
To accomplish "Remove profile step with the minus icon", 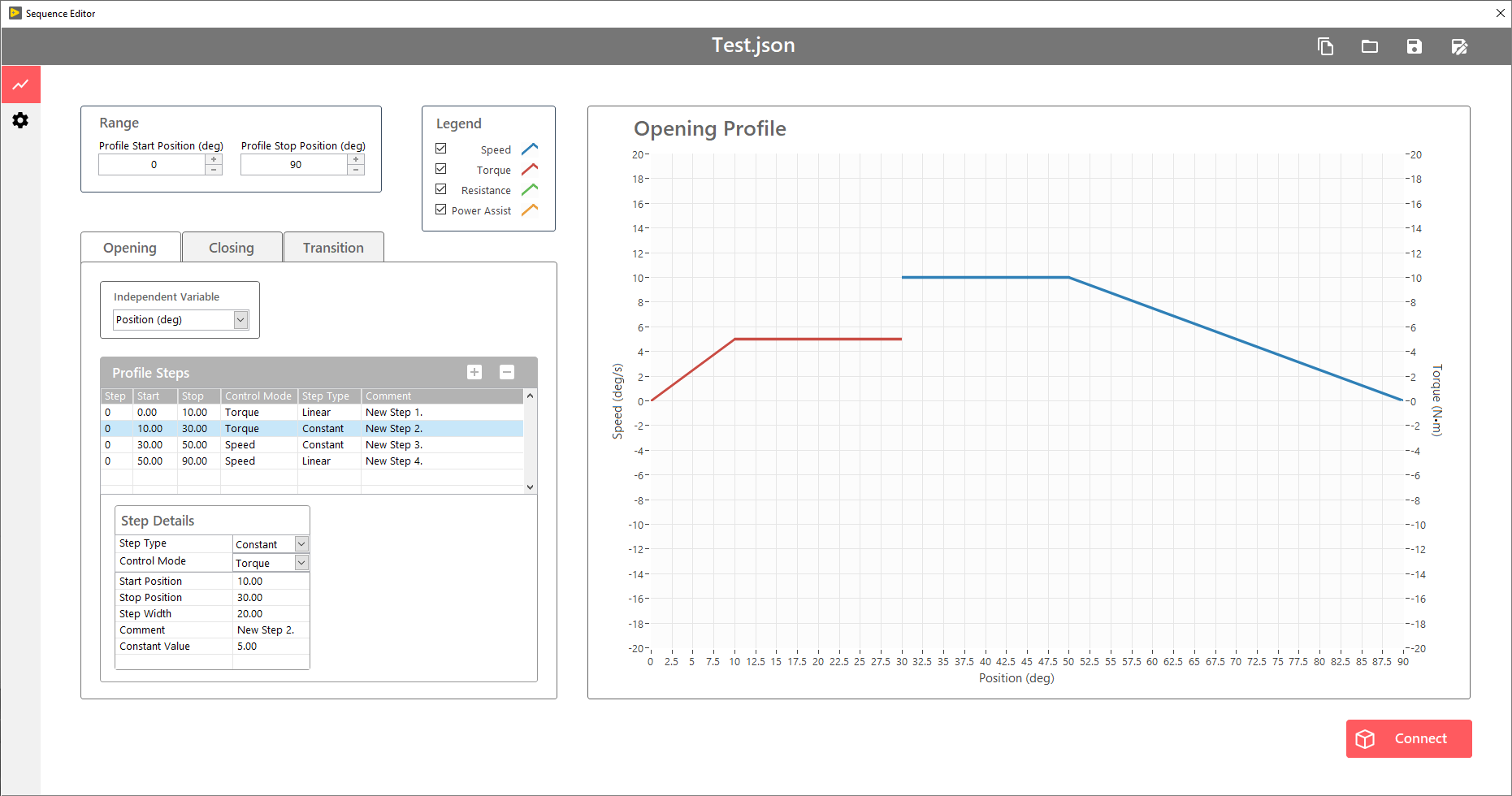I will [x=507, y=372].
